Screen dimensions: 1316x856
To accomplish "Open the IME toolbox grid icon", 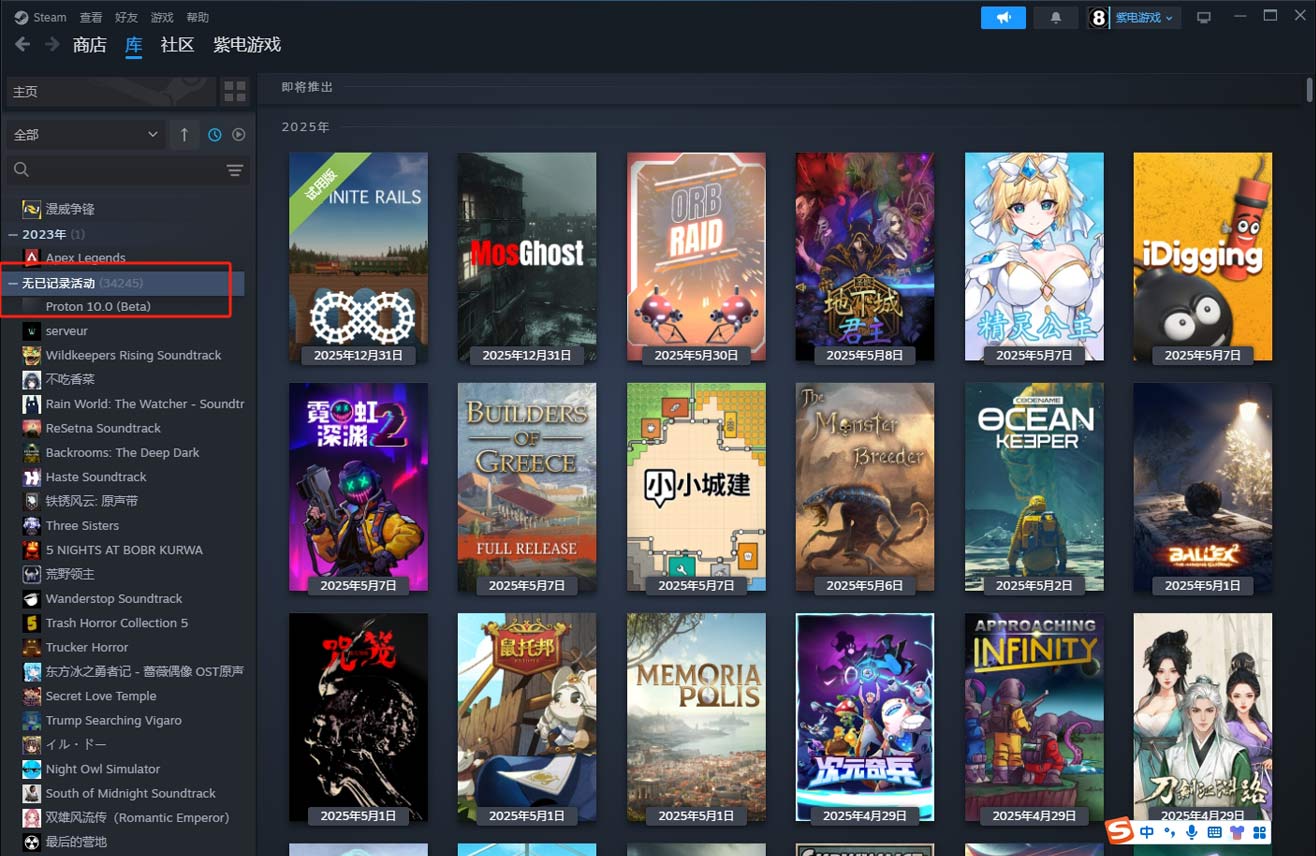I will tap(1260, 832).
